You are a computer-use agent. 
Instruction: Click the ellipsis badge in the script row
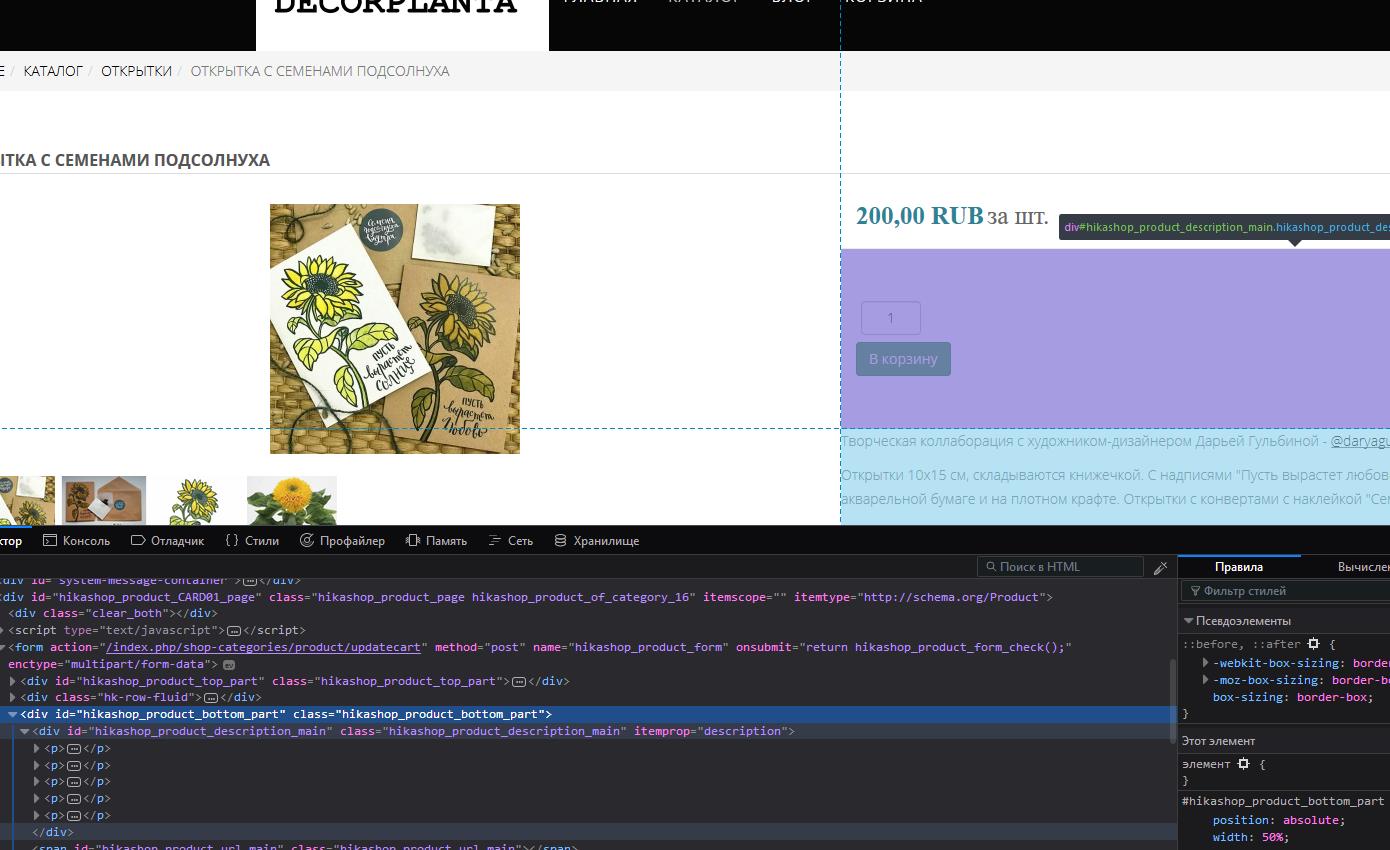[x=234, y=631]
